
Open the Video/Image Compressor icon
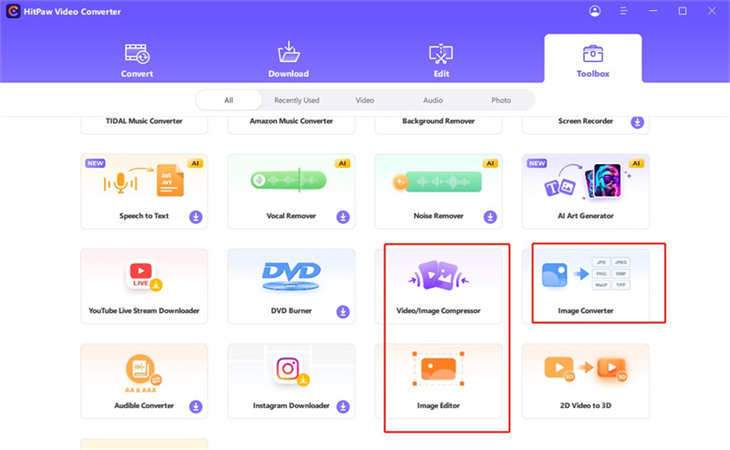[x=438, y=275]
